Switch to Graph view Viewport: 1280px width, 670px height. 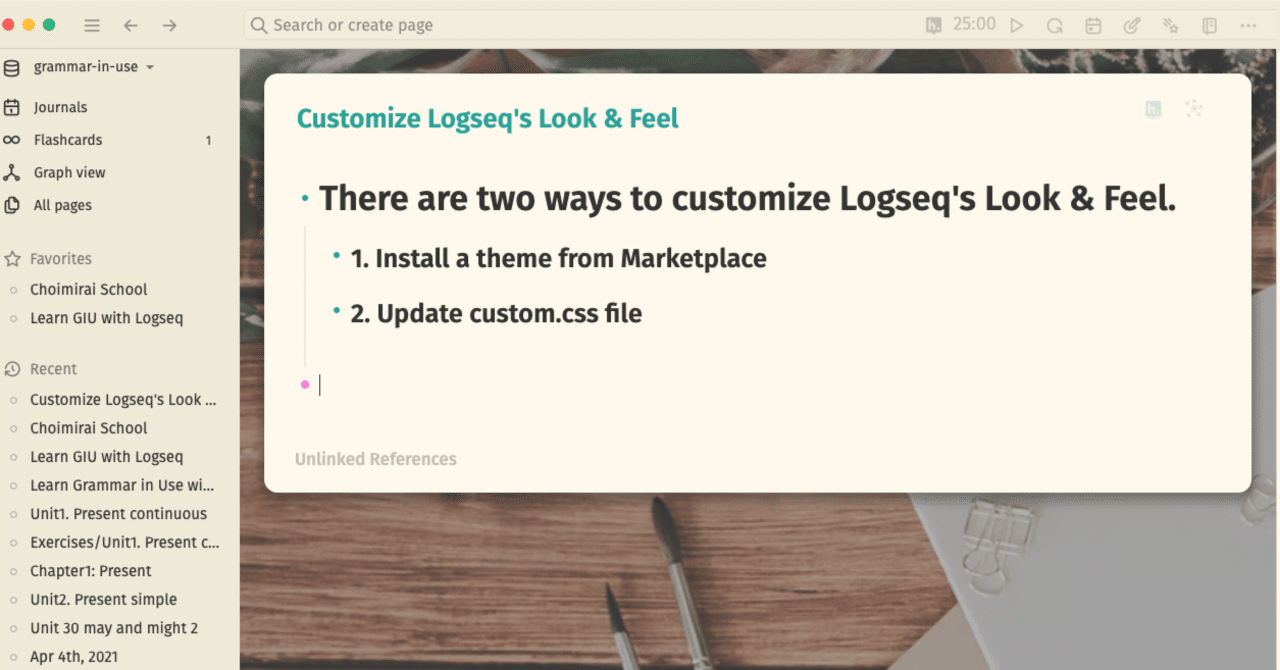pos(69,172)
